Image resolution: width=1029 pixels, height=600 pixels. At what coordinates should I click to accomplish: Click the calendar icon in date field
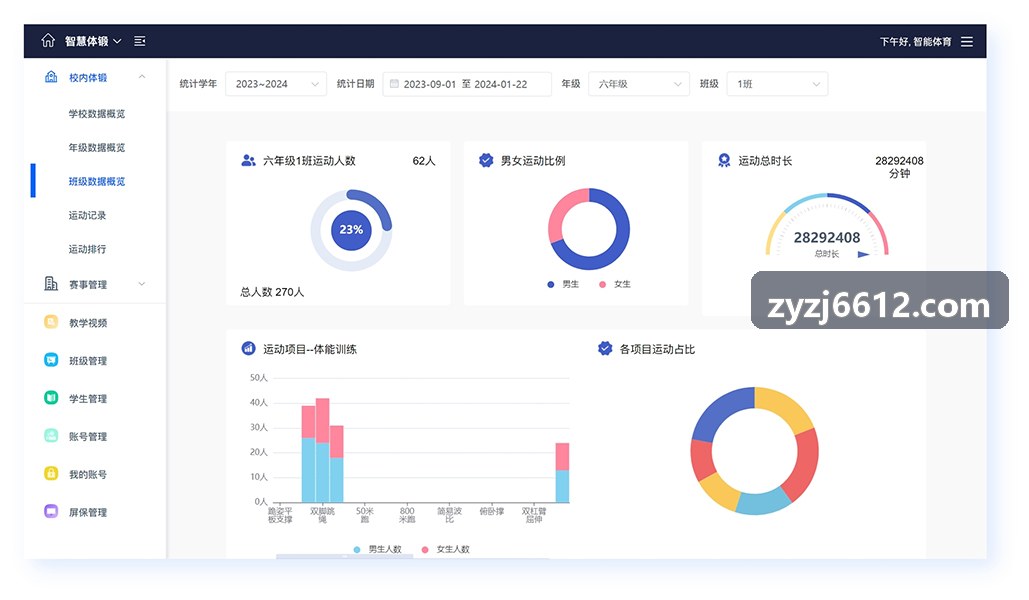pyautogui.click(x=394, y=84)
